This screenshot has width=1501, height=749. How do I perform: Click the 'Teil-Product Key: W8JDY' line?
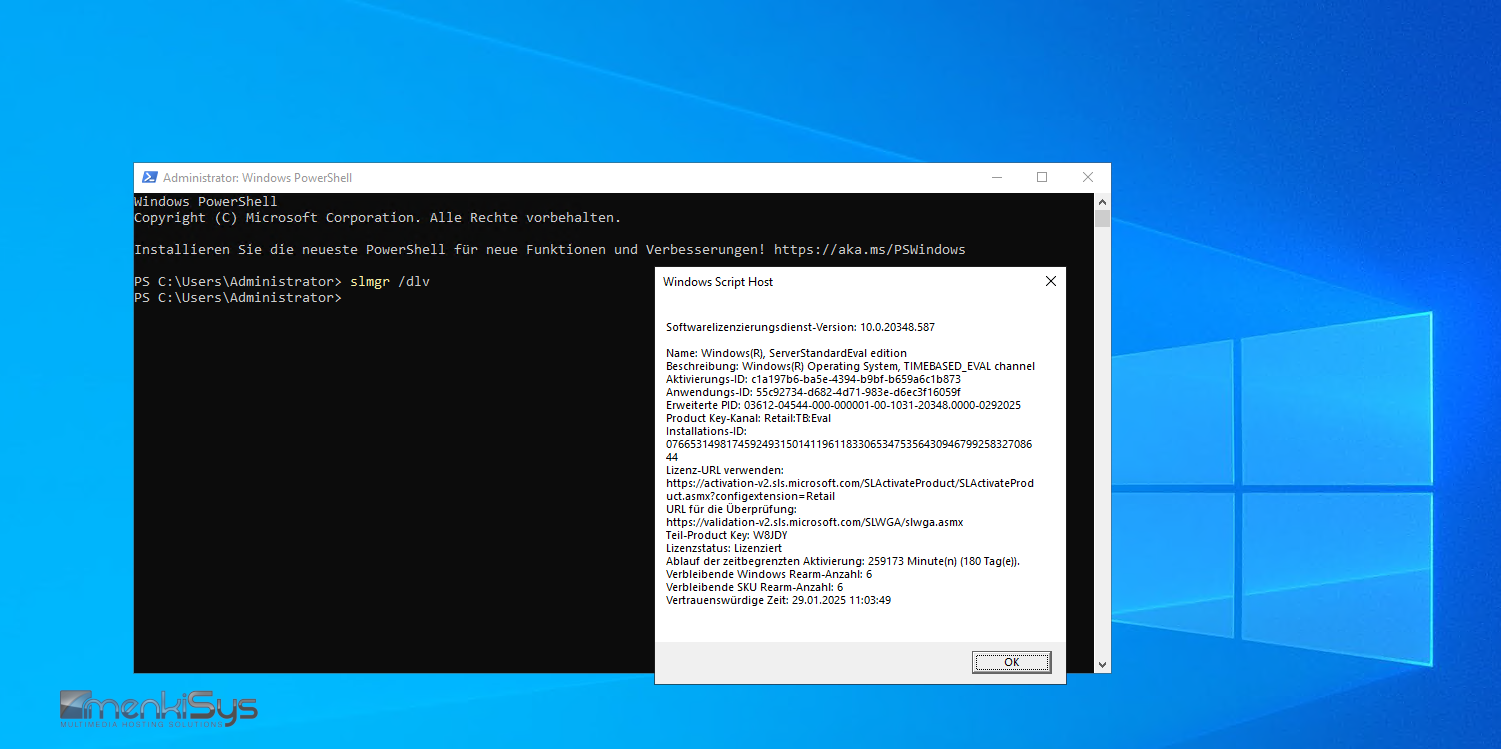point(727,535)
